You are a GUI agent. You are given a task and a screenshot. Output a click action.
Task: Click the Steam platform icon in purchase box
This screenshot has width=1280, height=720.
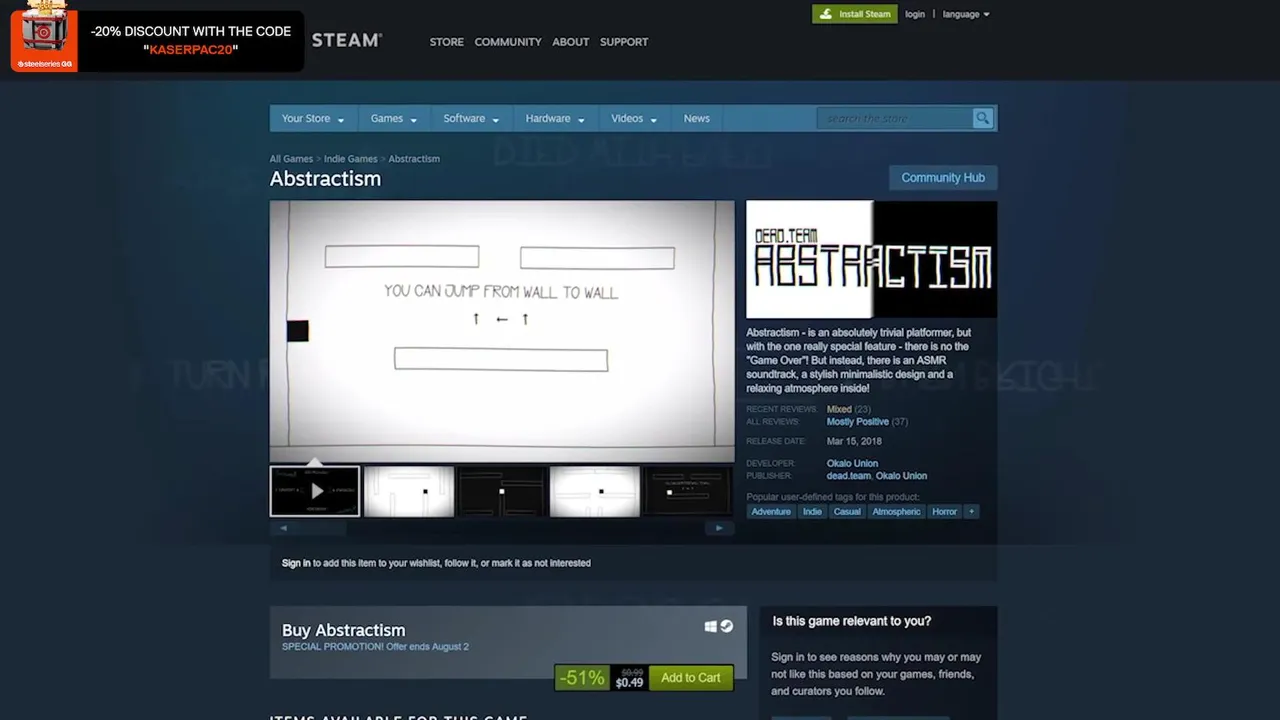pyautogui.click(x=727, y=627)
